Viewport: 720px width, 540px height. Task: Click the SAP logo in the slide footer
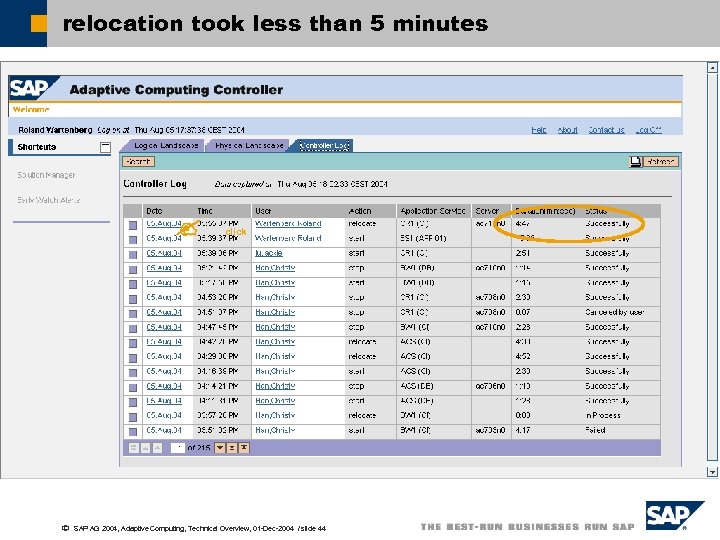coord(674,515)
